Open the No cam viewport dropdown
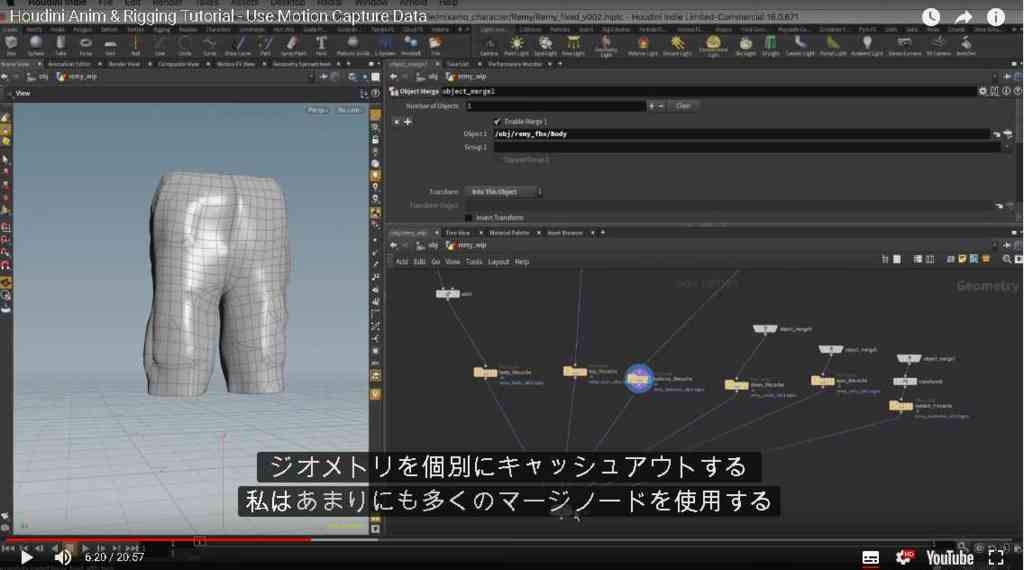 349,110
